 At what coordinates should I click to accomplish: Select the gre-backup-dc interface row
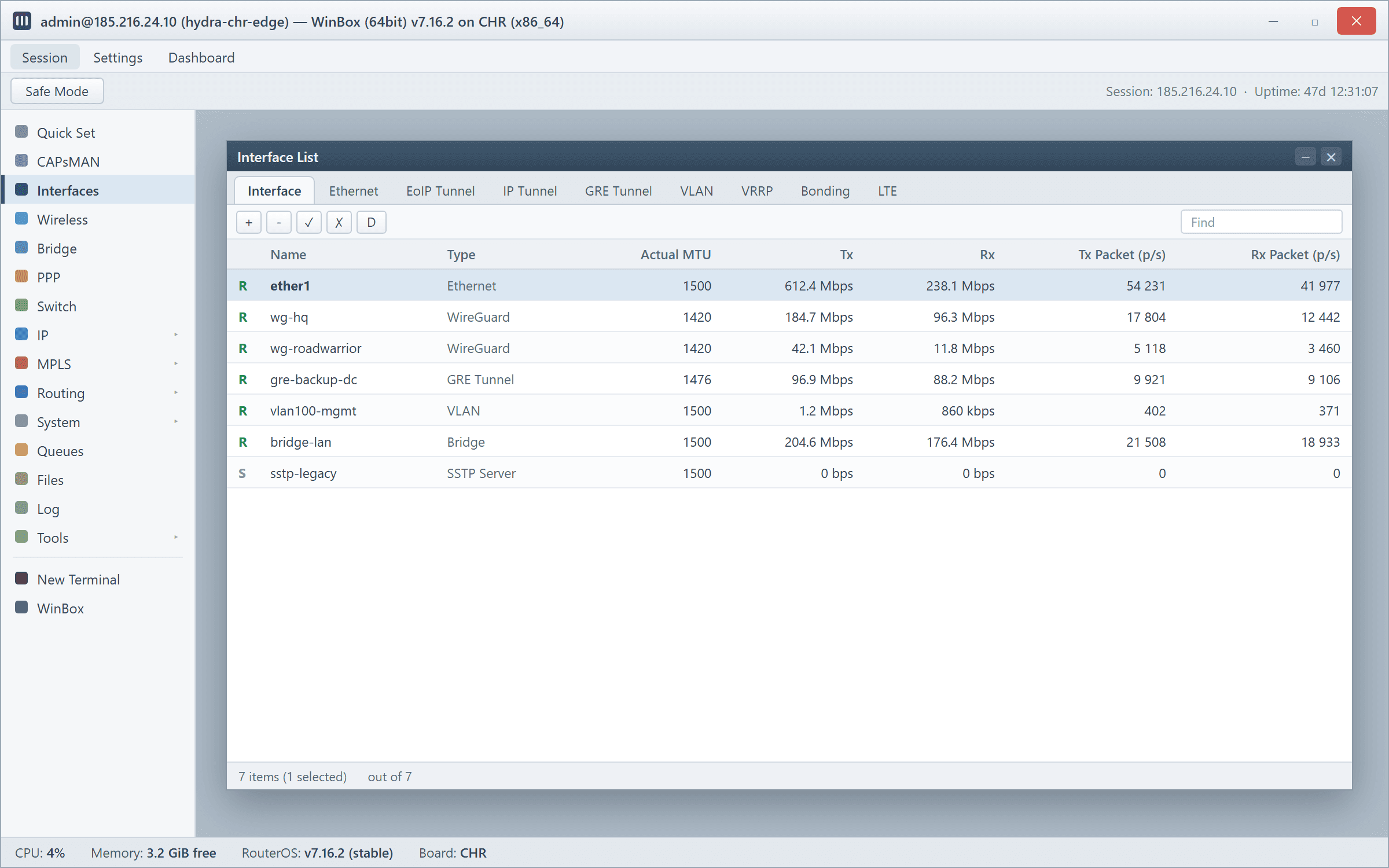pos(789,380)
